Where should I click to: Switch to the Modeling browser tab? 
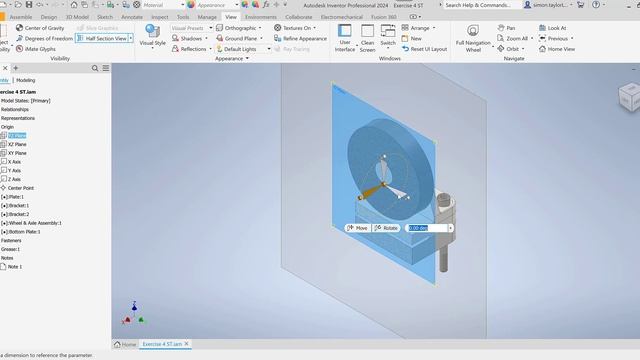[26, 80]
